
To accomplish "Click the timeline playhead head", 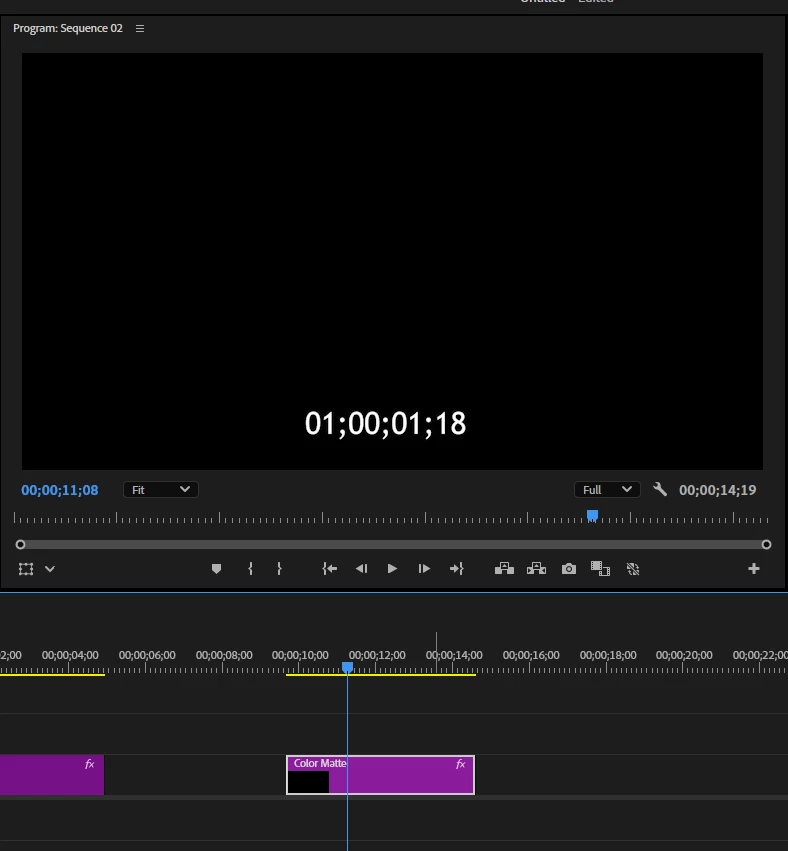I will [x=347, y=668].
